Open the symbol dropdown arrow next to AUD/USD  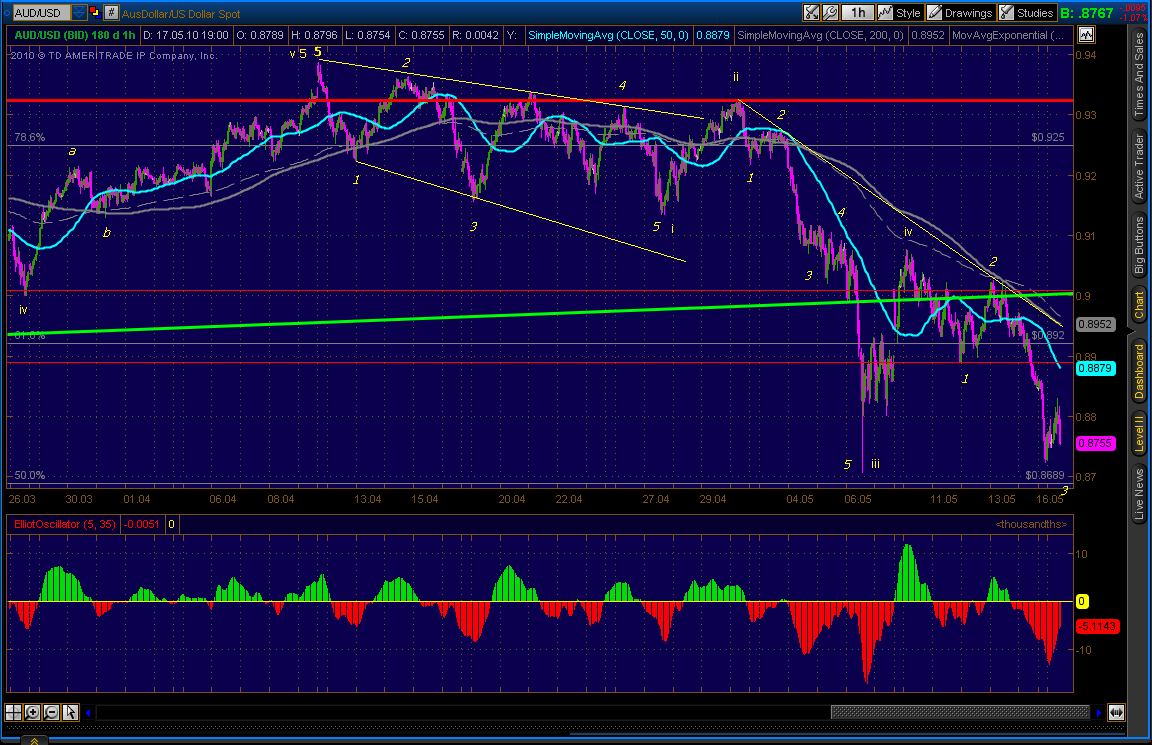coord(79,13)
